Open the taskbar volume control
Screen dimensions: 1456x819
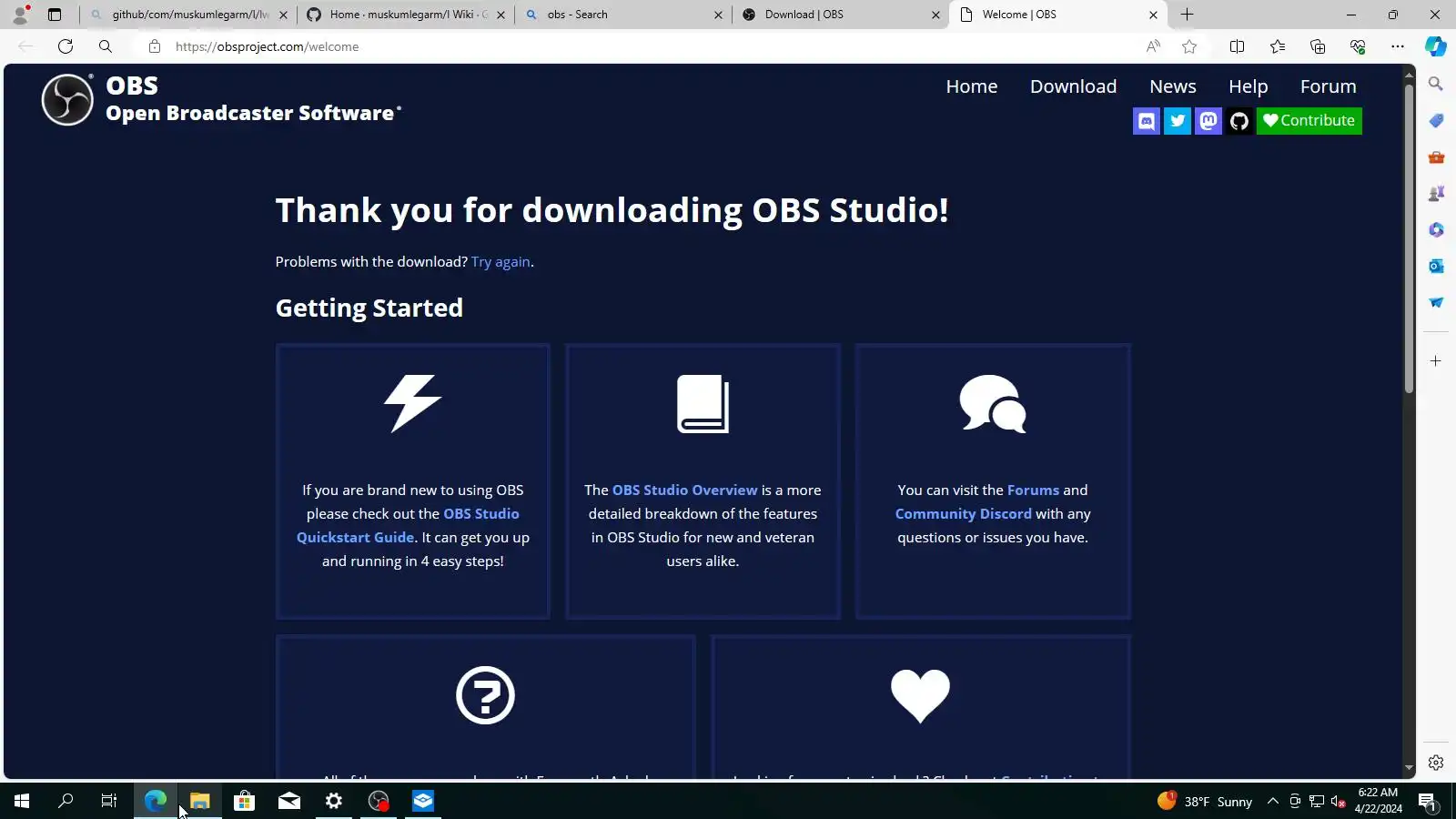[x=1338, y=801]
